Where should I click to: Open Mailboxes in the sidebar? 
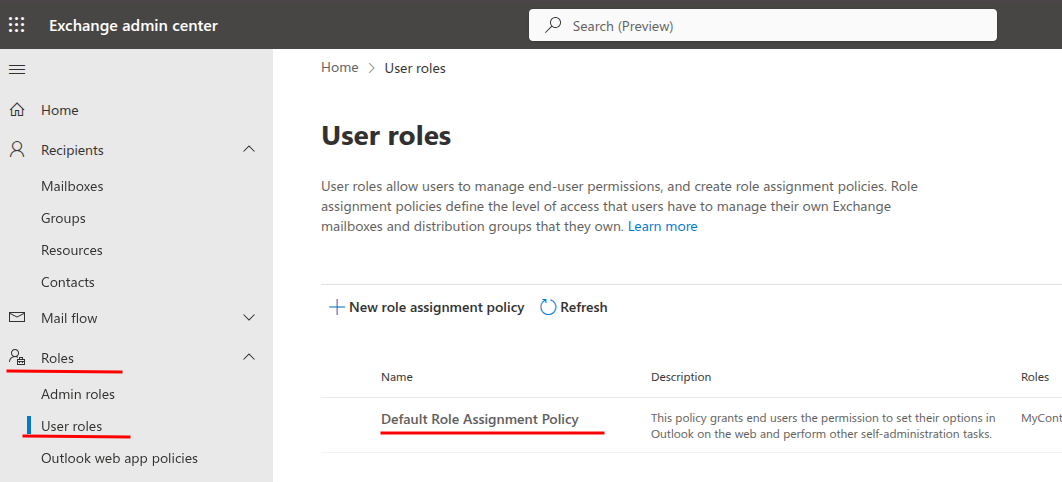(72, 186)
